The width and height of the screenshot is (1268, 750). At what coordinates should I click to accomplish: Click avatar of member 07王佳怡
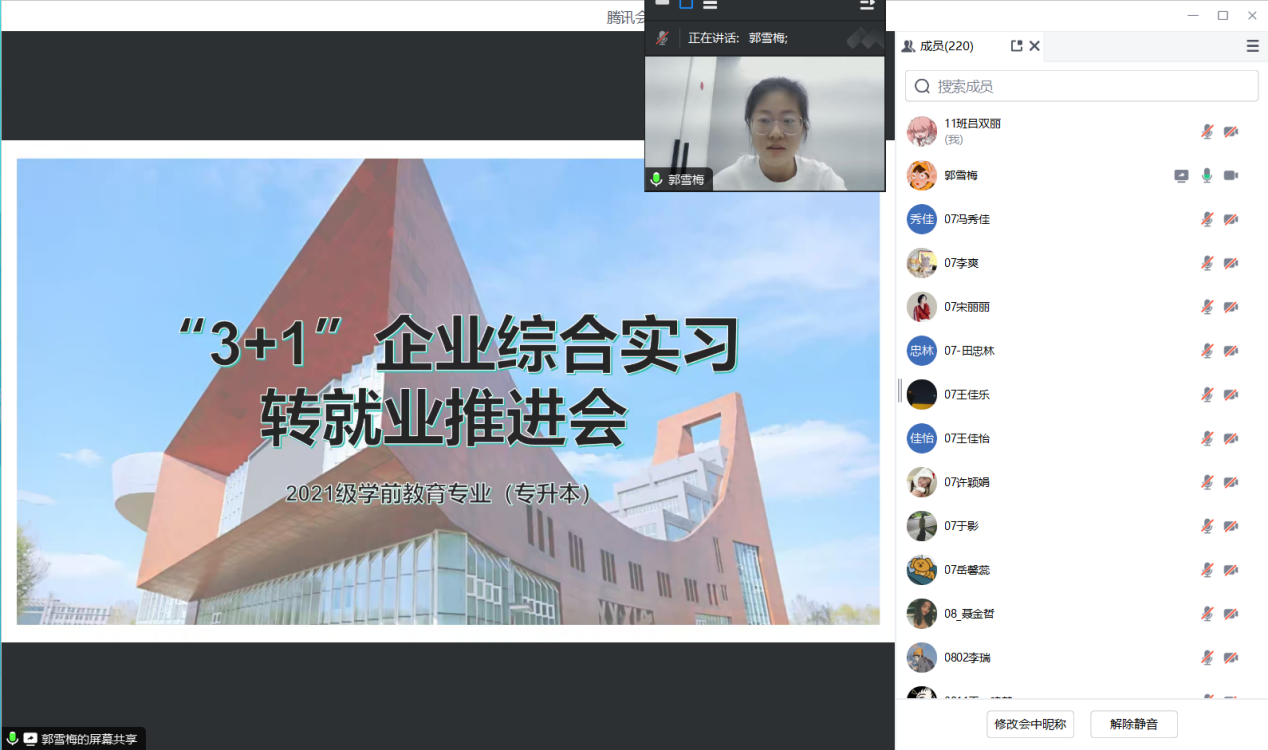tap(921, 438)
